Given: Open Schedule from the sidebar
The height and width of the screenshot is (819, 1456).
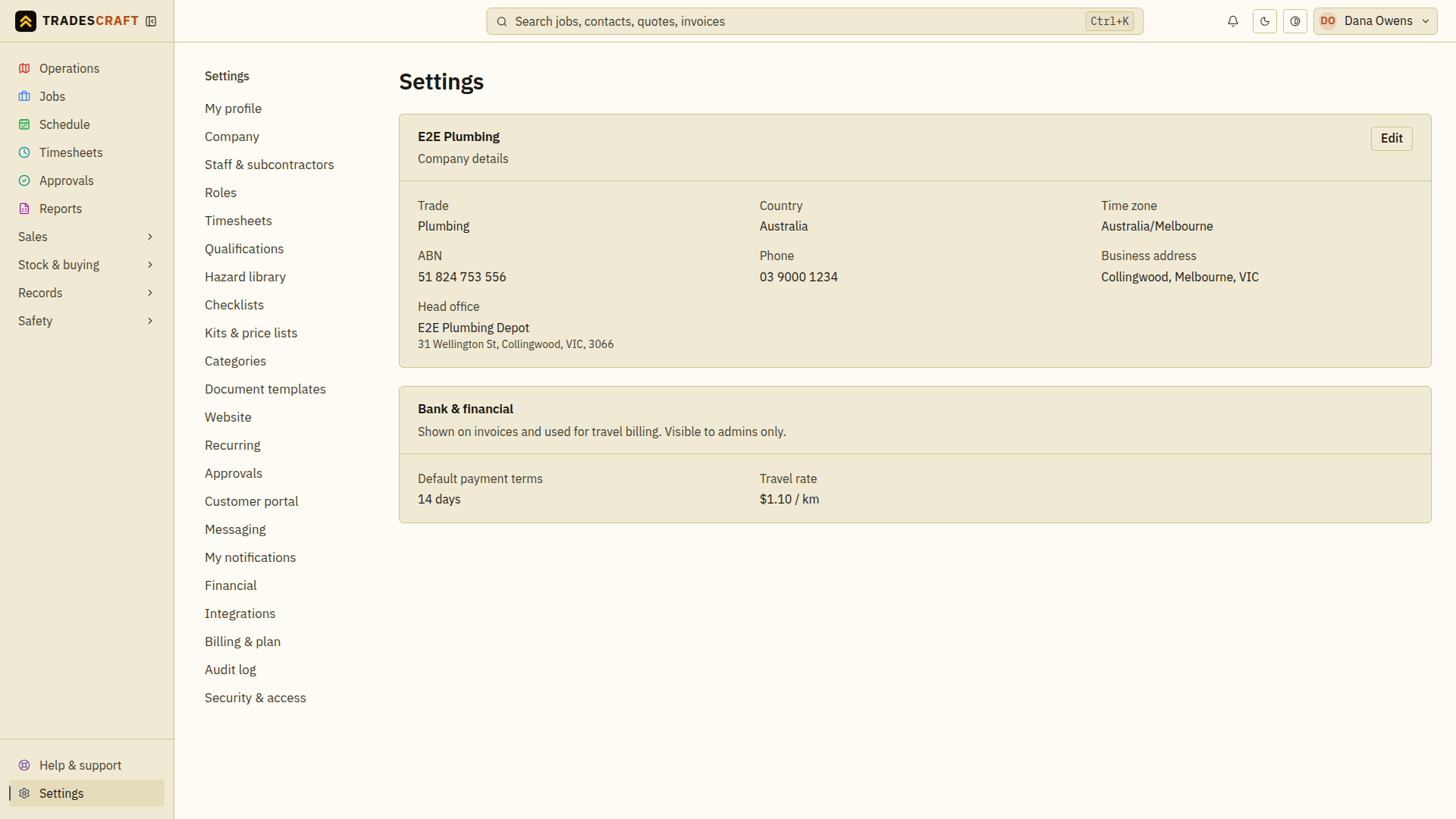Looking at the screenshot, I should tap(86, 124).
